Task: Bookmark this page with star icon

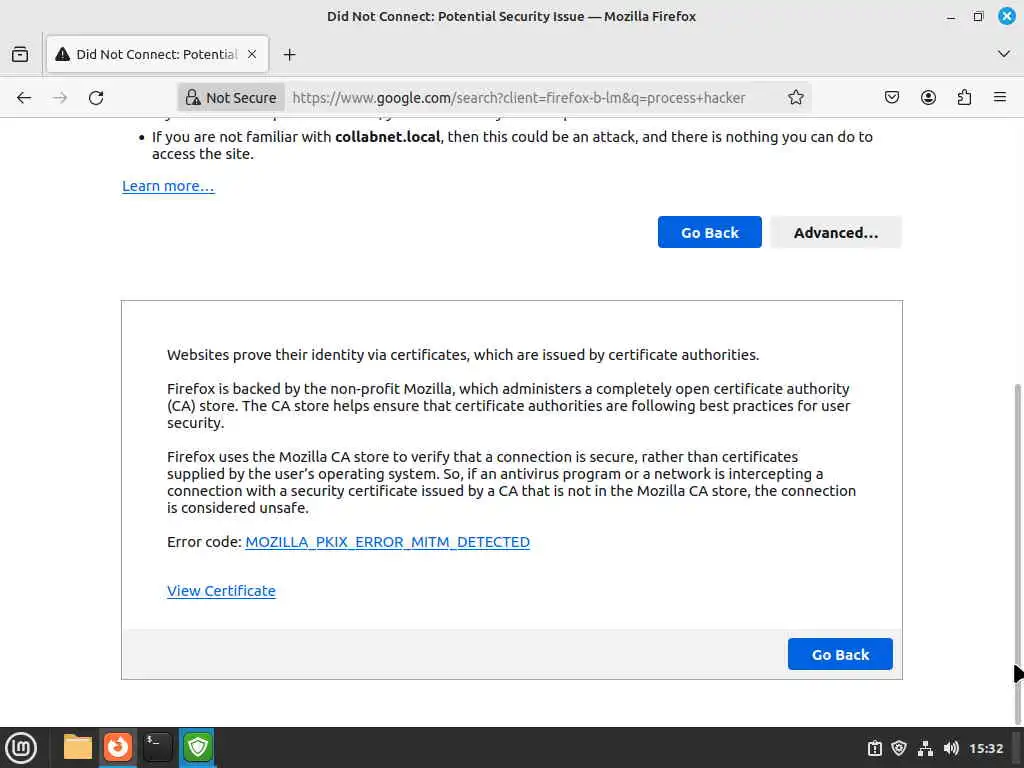Action: point(795,97)
